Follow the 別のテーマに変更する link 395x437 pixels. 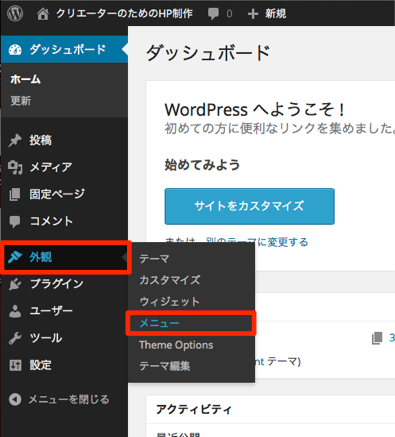click(x=257, y=242)
